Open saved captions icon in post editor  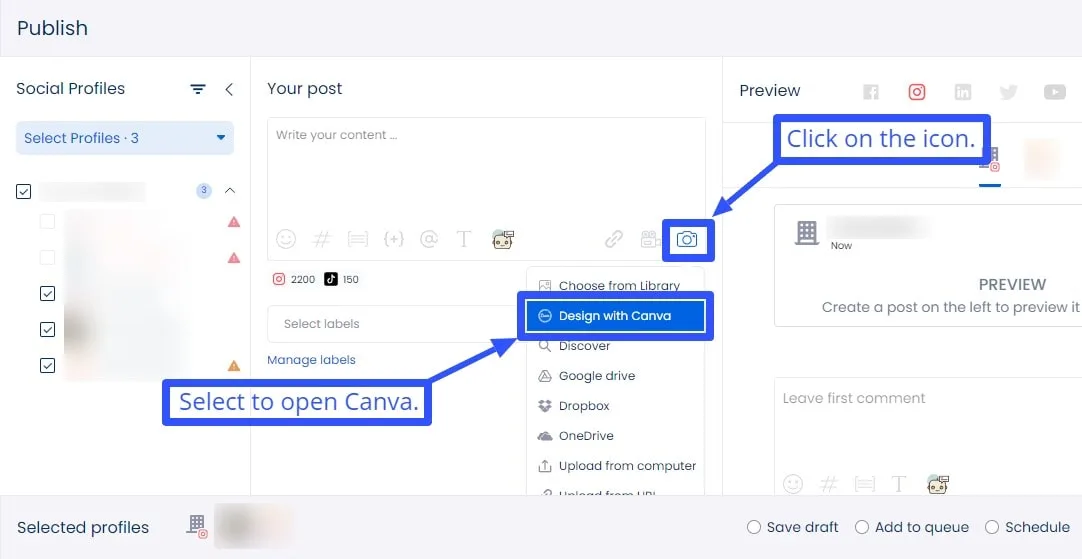(x=357, y=239)
